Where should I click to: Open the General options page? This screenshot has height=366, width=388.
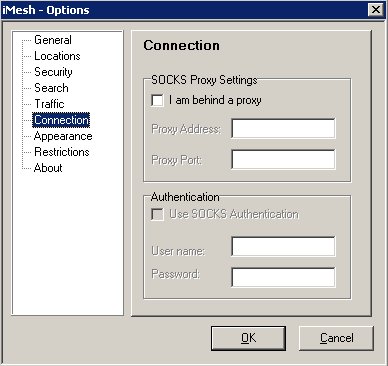pos(53,40)
